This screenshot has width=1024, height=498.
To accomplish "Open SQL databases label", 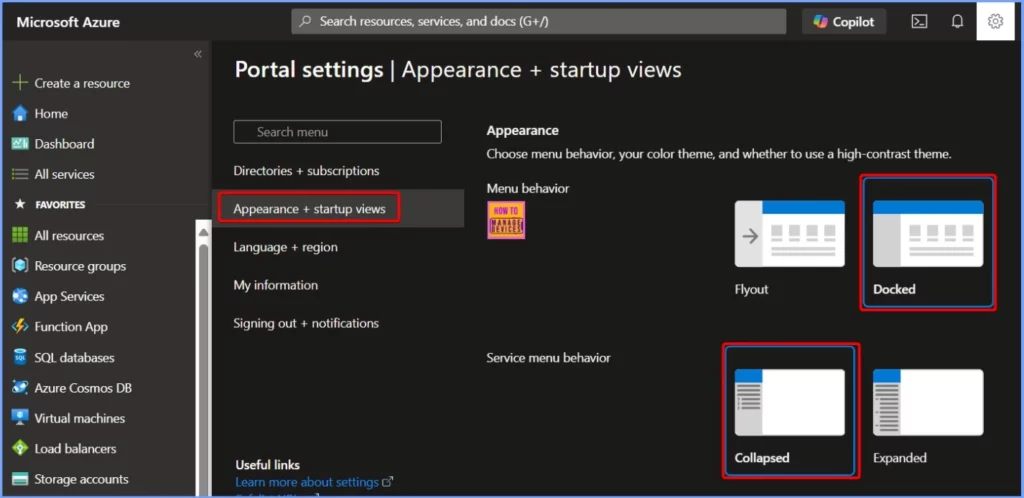I will coord(74,357).
